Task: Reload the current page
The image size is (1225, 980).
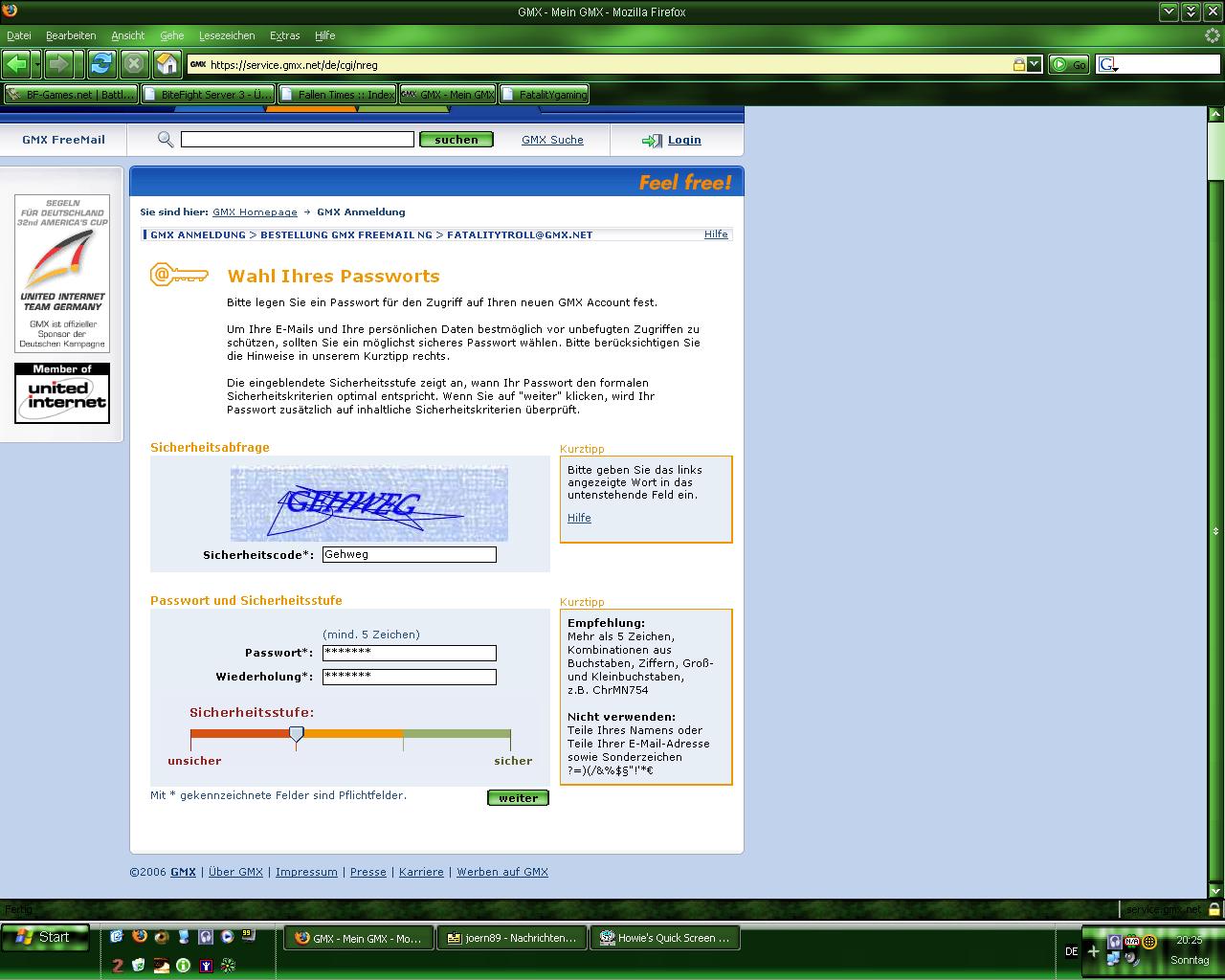Action: (101, 64)
